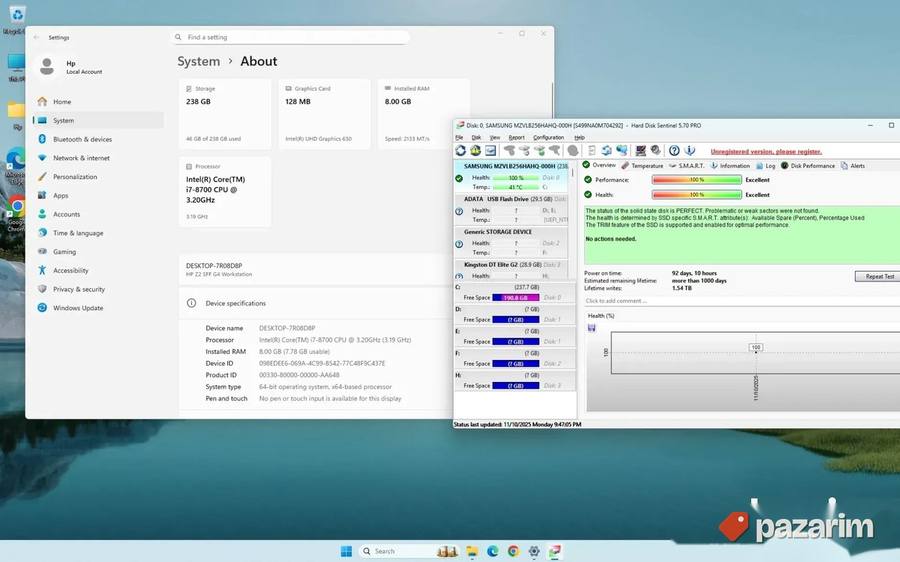Screen dimensions: 900x562
Task: Click the help question mark toolbar icon
Action: tap(674, 150)
